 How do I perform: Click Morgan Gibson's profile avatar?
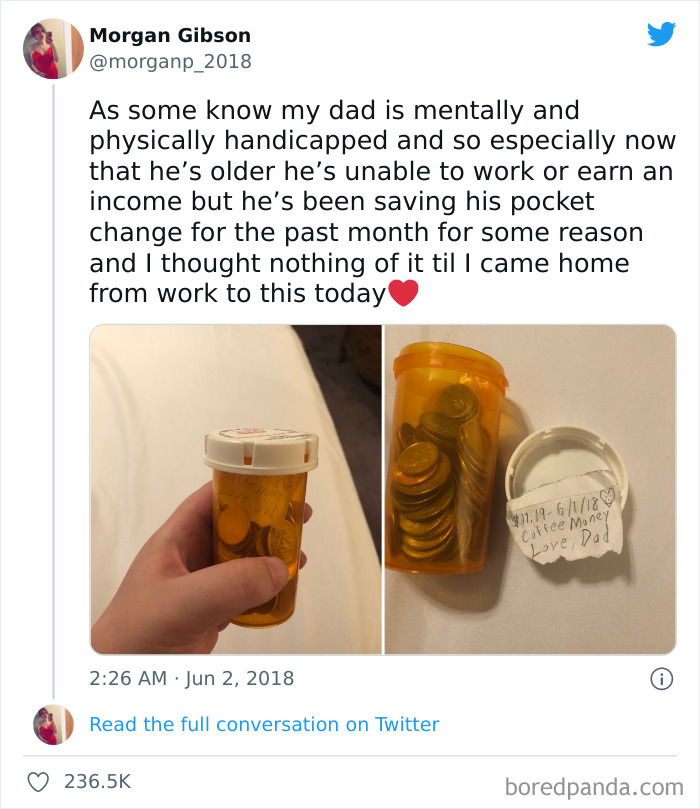coord(49,47)
